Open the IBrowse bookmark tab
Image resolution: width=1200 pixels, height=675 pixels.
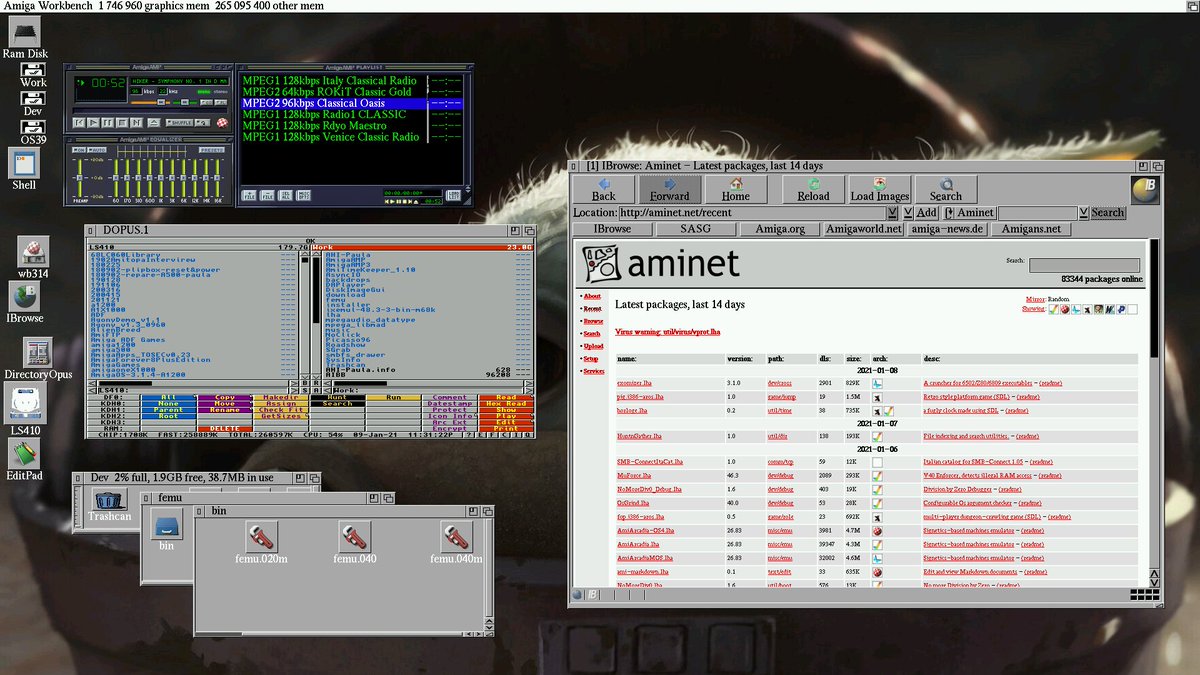click(x=612, y=229)
